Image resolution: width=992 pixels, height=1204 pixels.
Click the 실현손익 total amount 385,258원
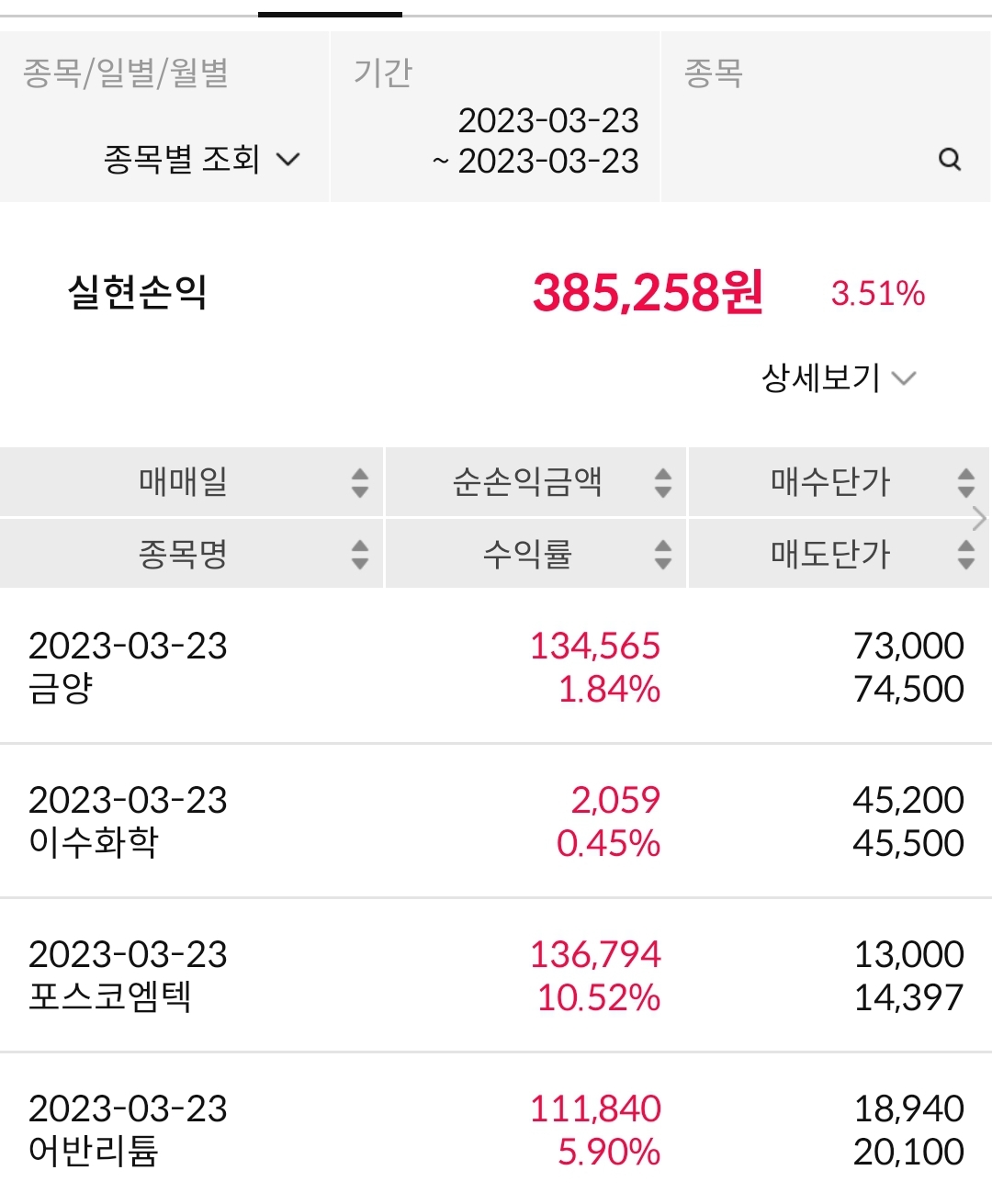[648, 293]
